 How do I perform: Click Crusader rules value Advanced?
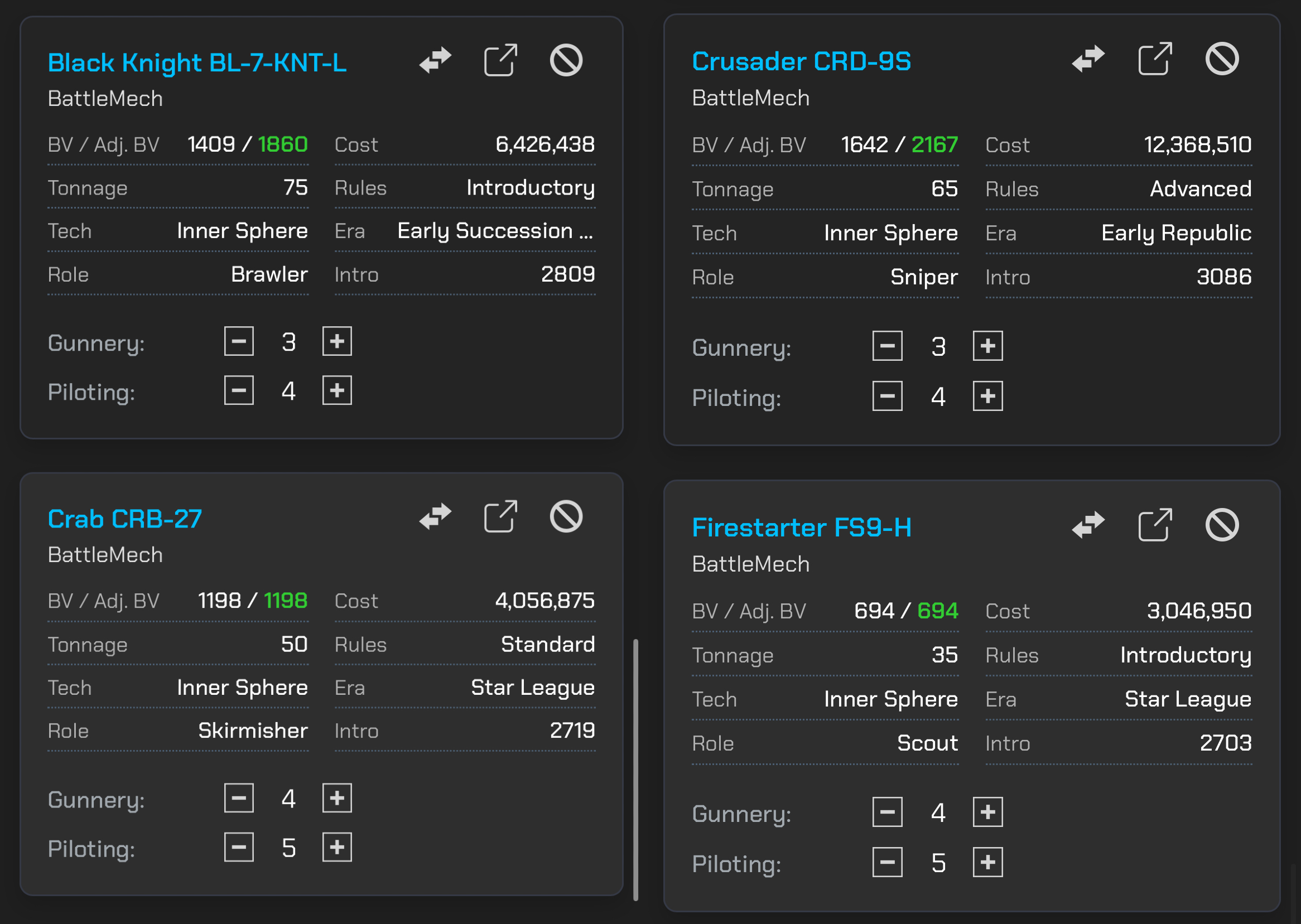[1201, 188]
